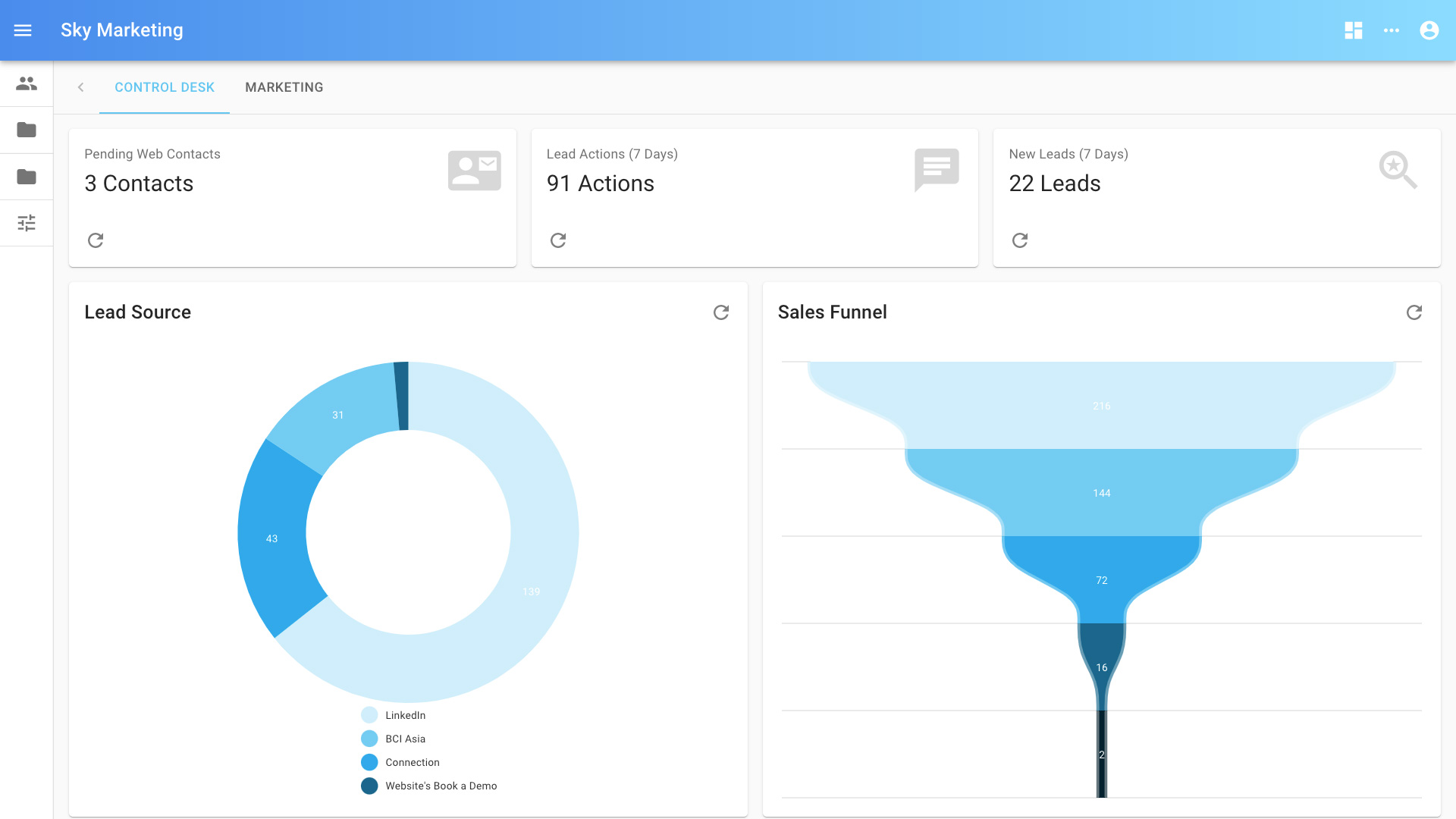This screenshot has height=819, width=1456.
Task: Click the starred search icon on New Leads card
Action: [x=1399, y=170]
